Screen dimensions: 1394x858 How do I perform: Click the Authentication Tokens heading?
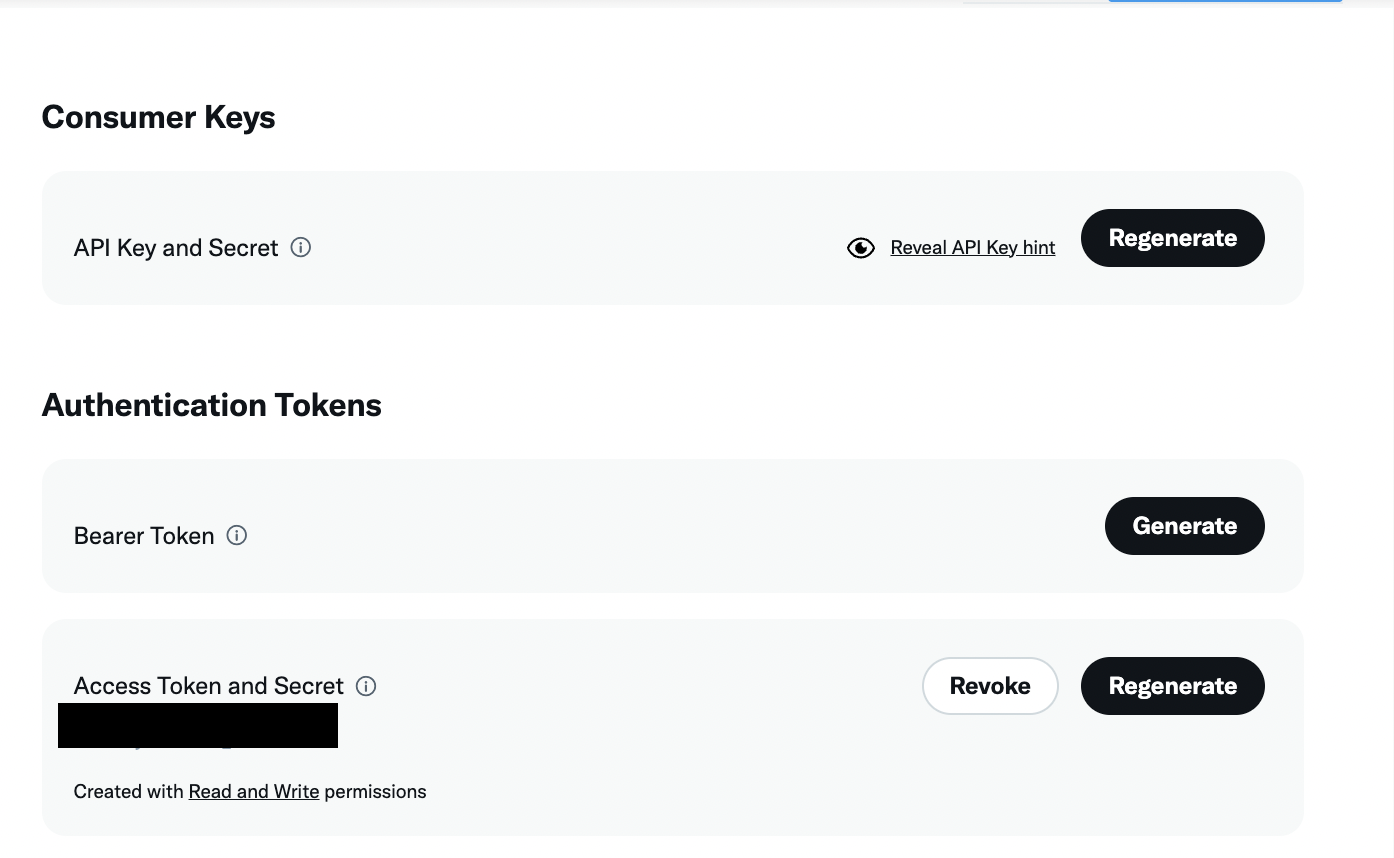(211, 405)
